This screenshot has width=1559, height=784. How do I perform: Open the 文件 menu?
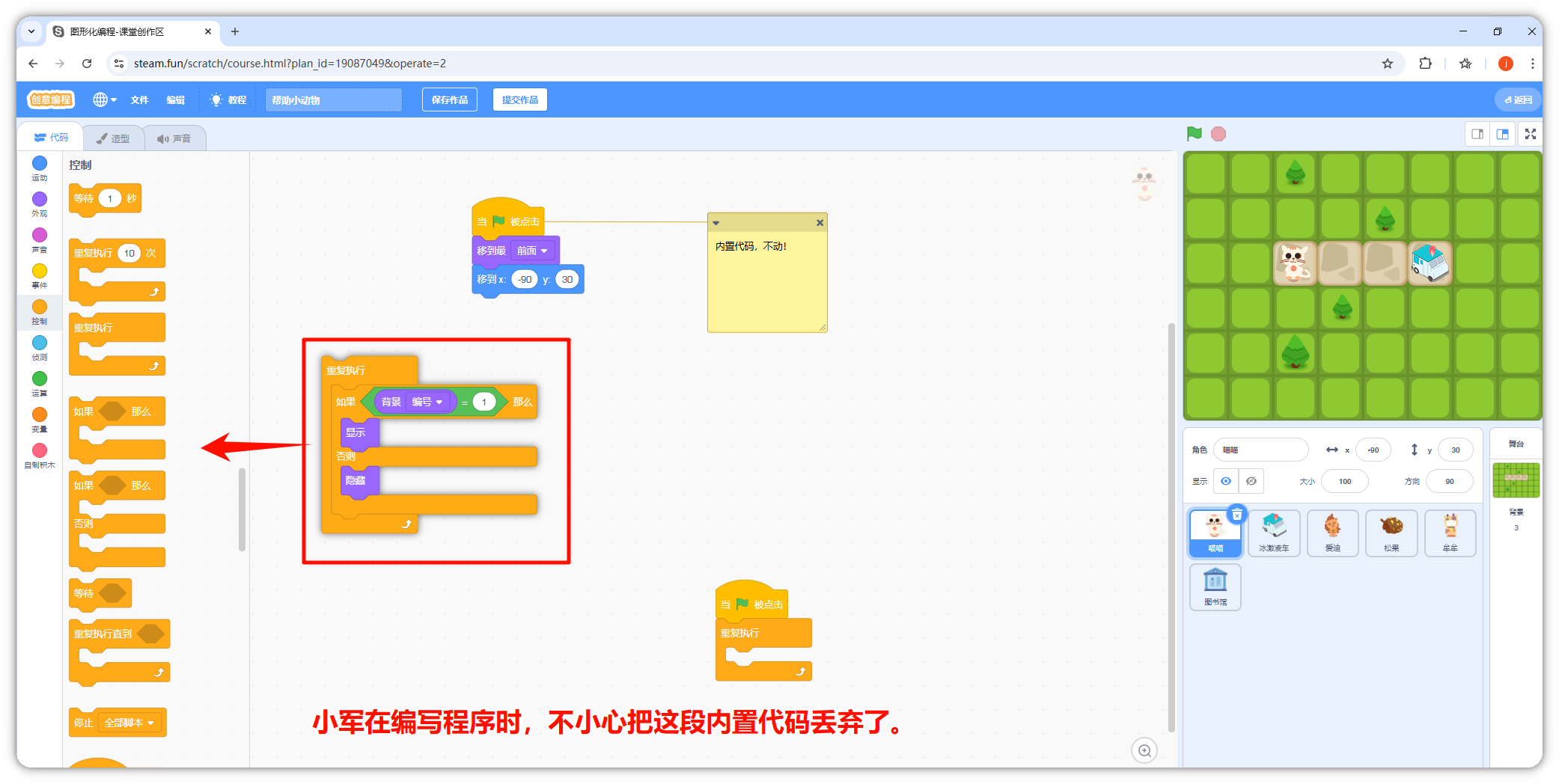click(139, 99)
